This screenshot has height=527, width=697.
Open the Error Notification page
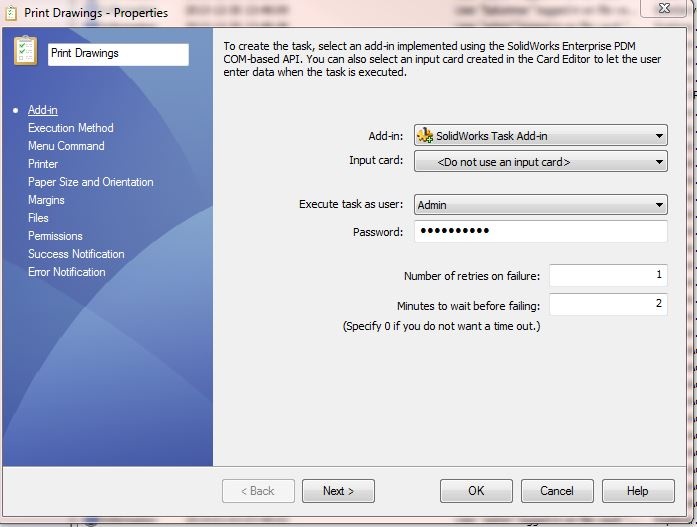[x=67, y=272]
